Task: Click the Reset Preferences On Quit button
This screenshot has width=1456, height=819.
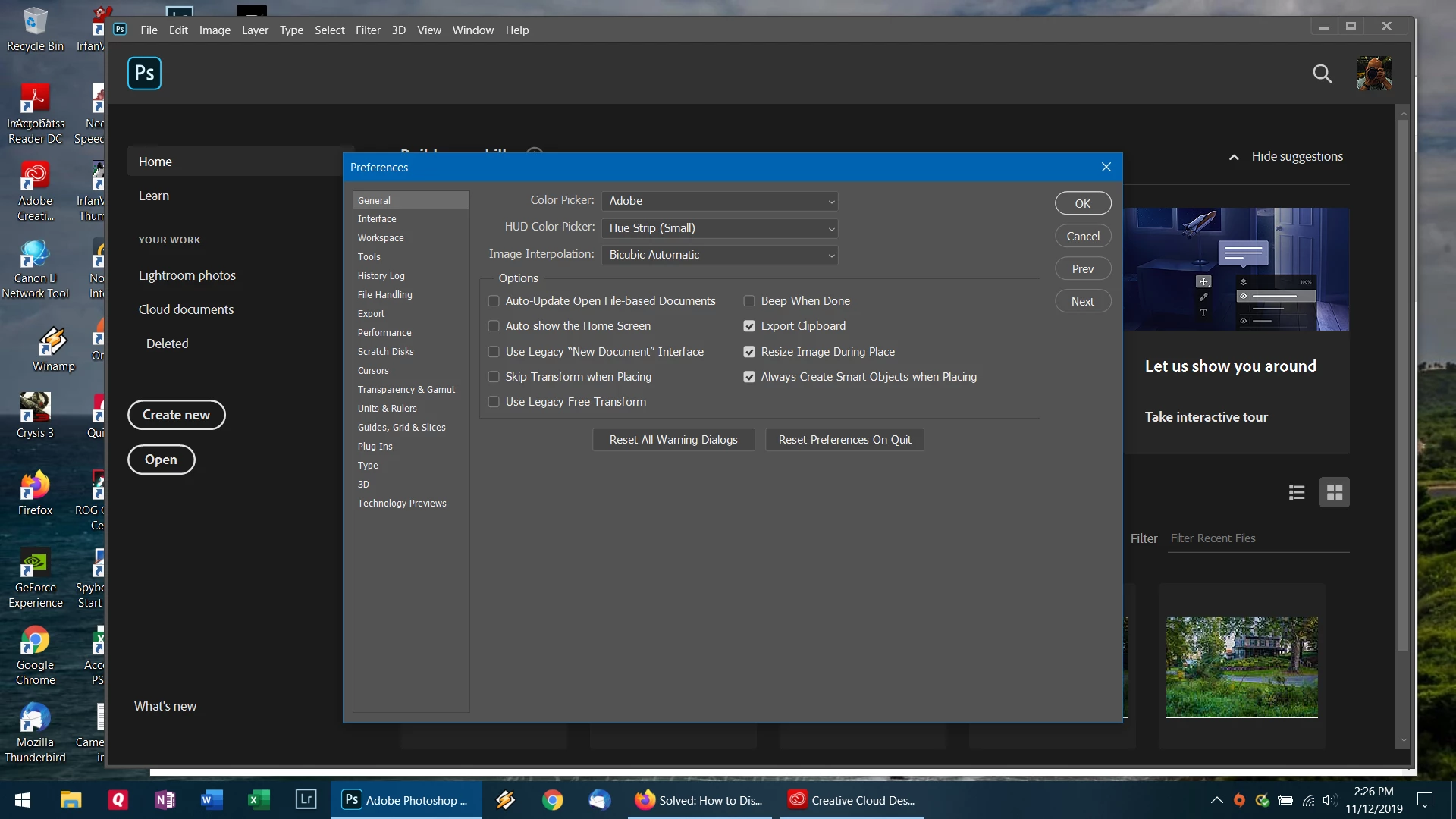Action: click(845, 440)
